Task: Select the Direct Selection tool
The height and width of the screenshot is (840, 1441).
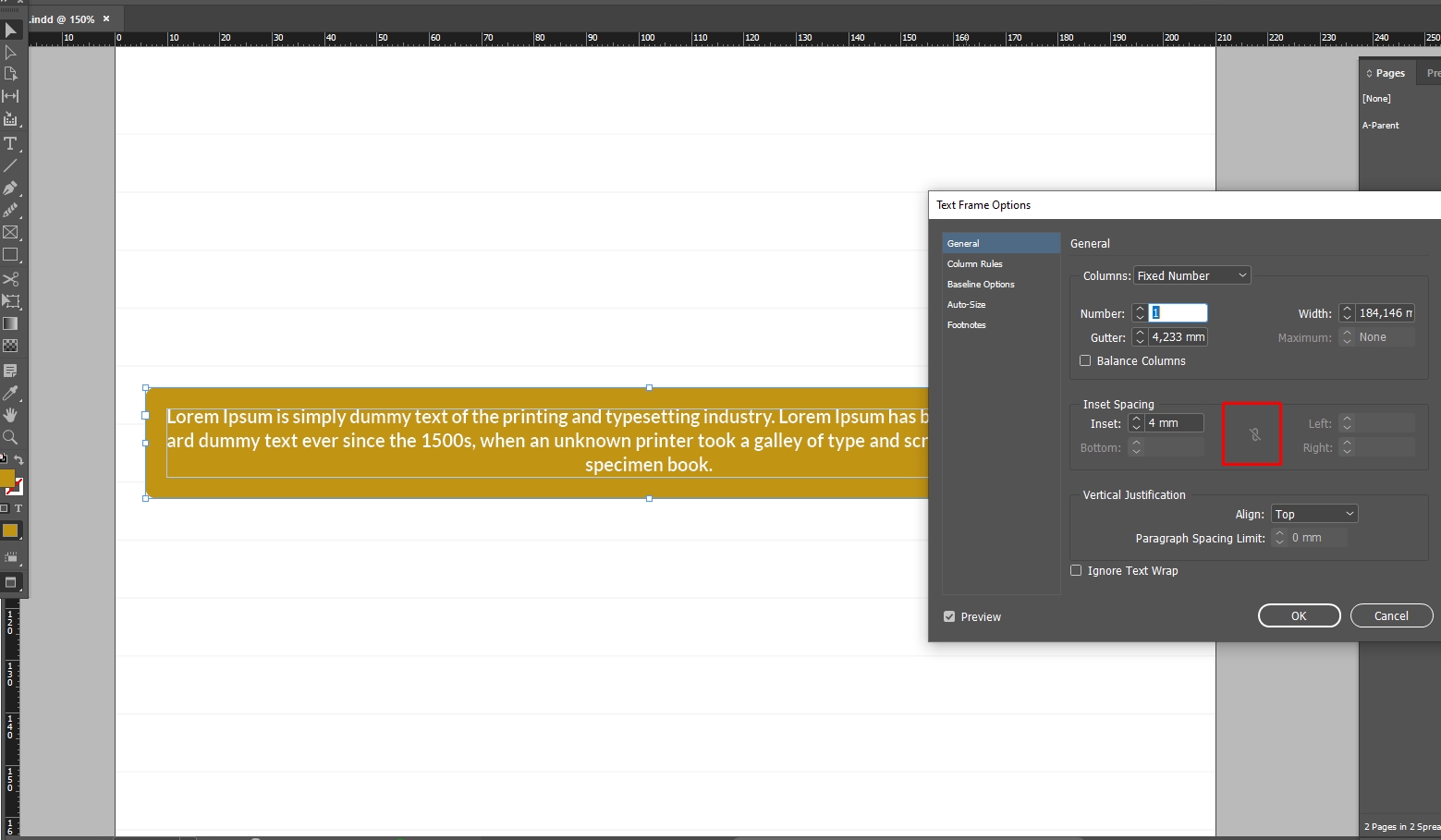Action: 11,53
